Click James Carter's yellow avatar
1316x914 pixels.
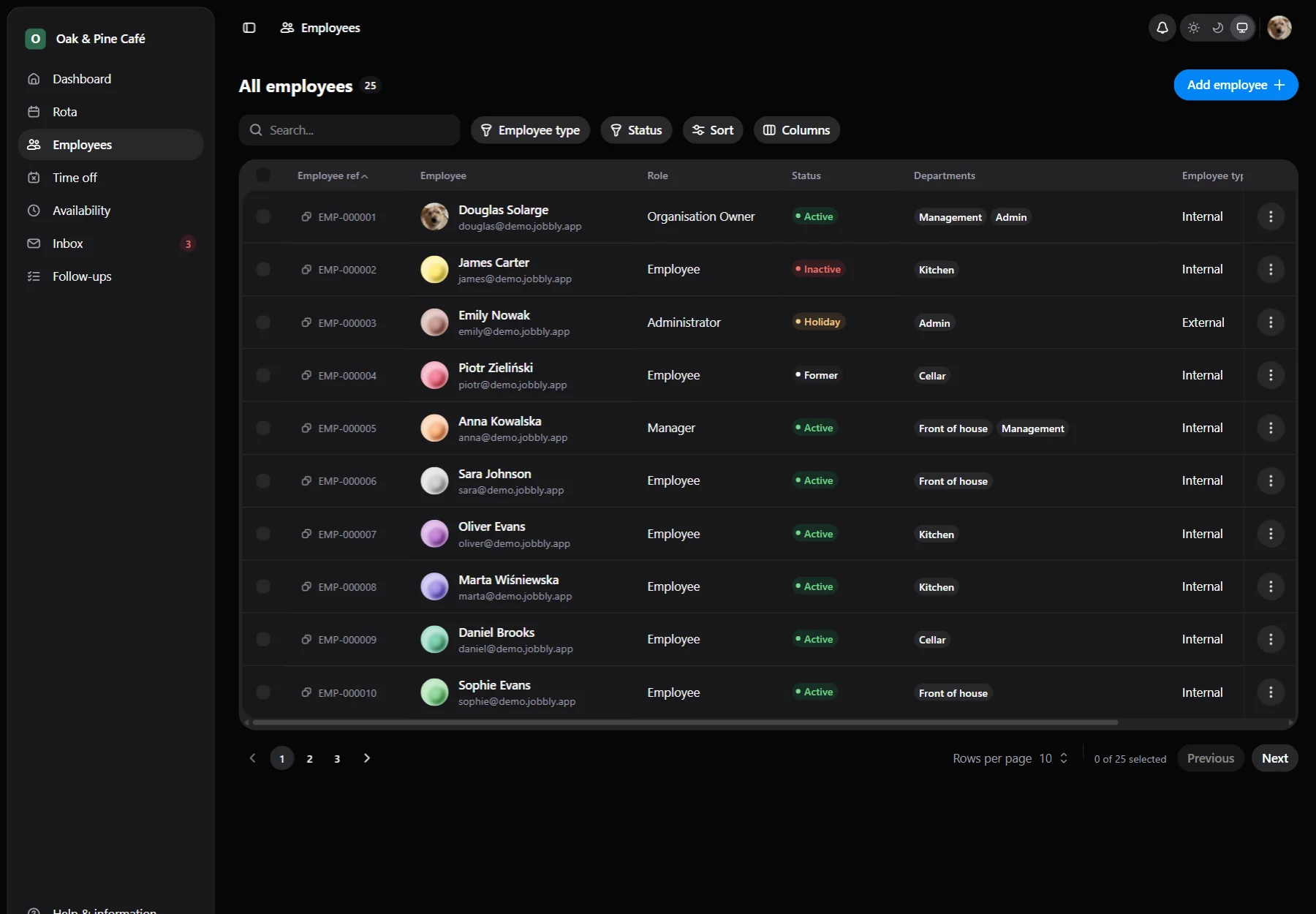[434, 269]
